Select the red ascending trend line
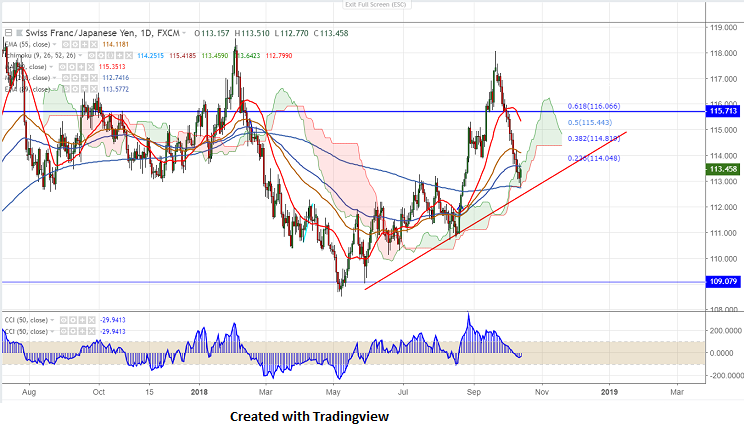 [496, 211]
